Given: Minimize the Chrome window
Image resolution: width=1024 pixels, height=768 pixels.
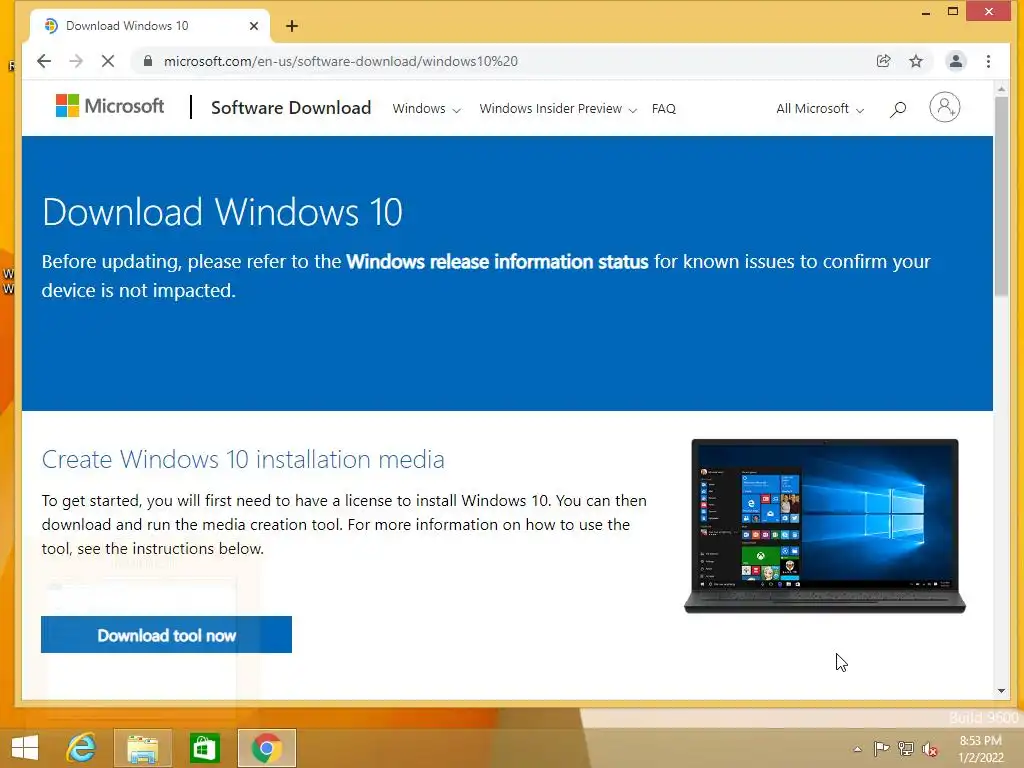Looking at the screenshot, I should tap(925, 12).
